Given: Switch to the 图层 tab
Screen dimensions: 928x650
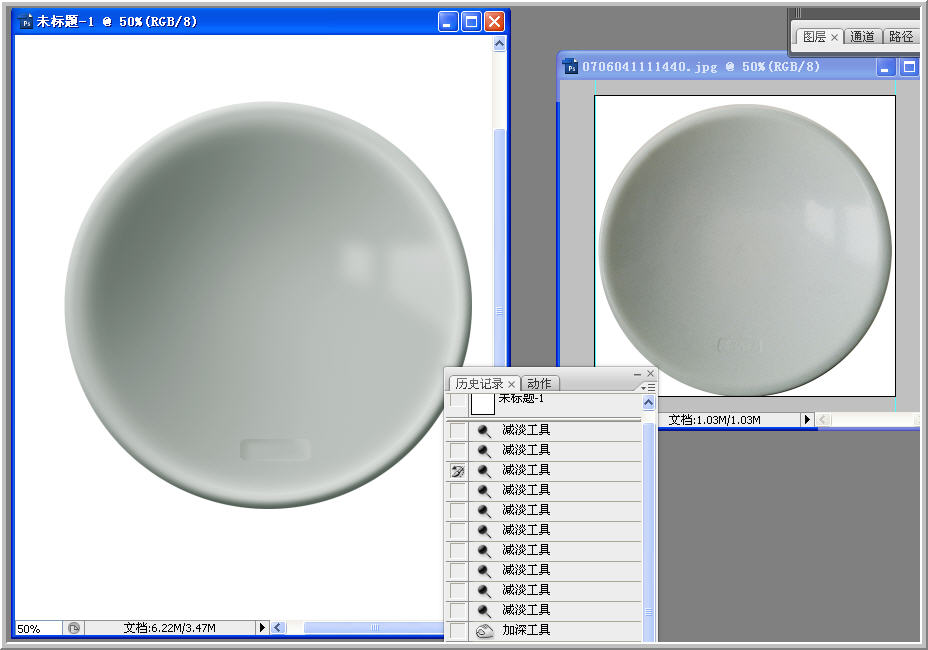Looking at the screenshot, I should 814,37.
